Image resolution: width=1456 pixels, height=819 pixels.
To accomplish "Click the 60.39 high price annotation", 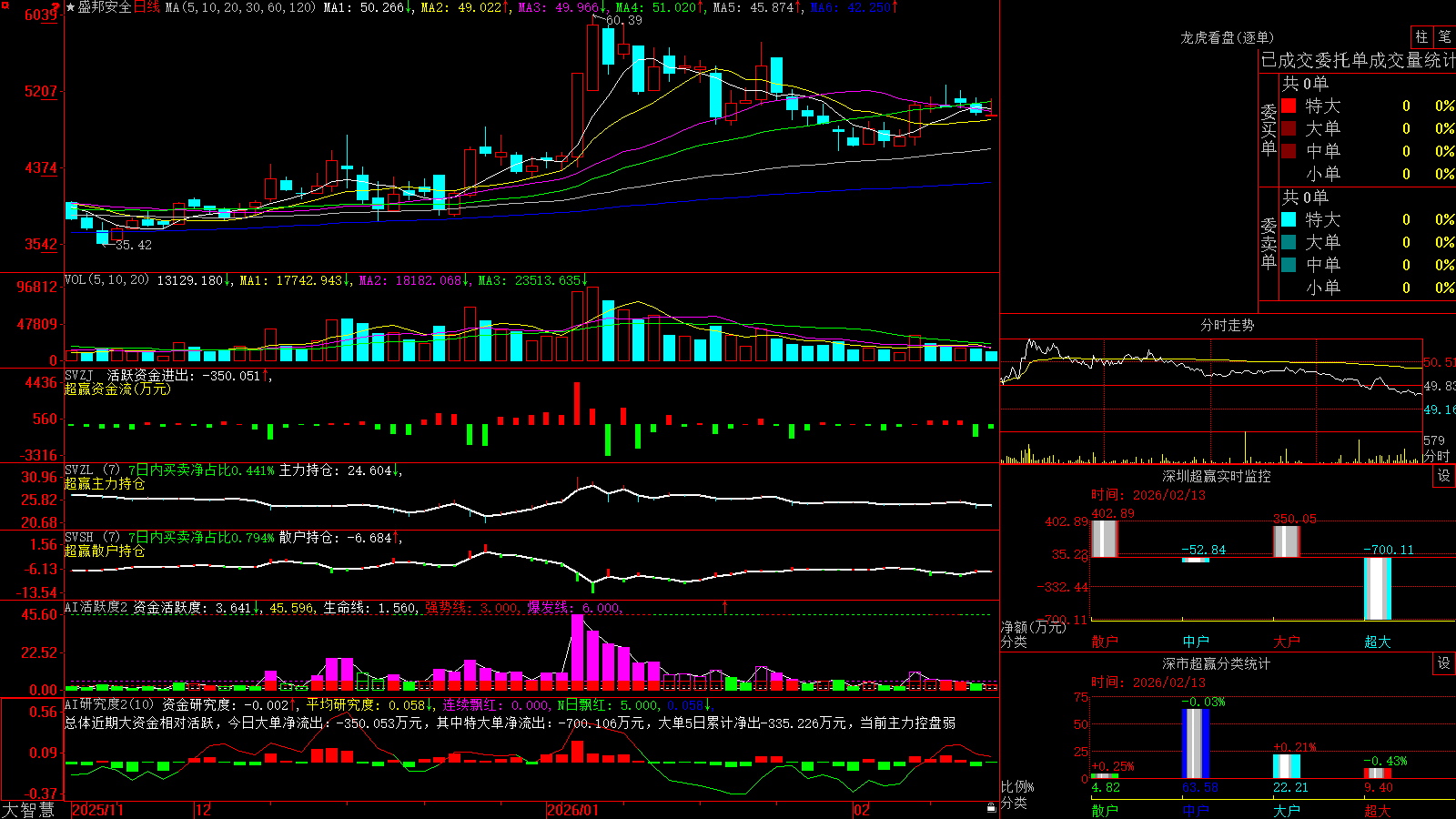I will 622,20.
